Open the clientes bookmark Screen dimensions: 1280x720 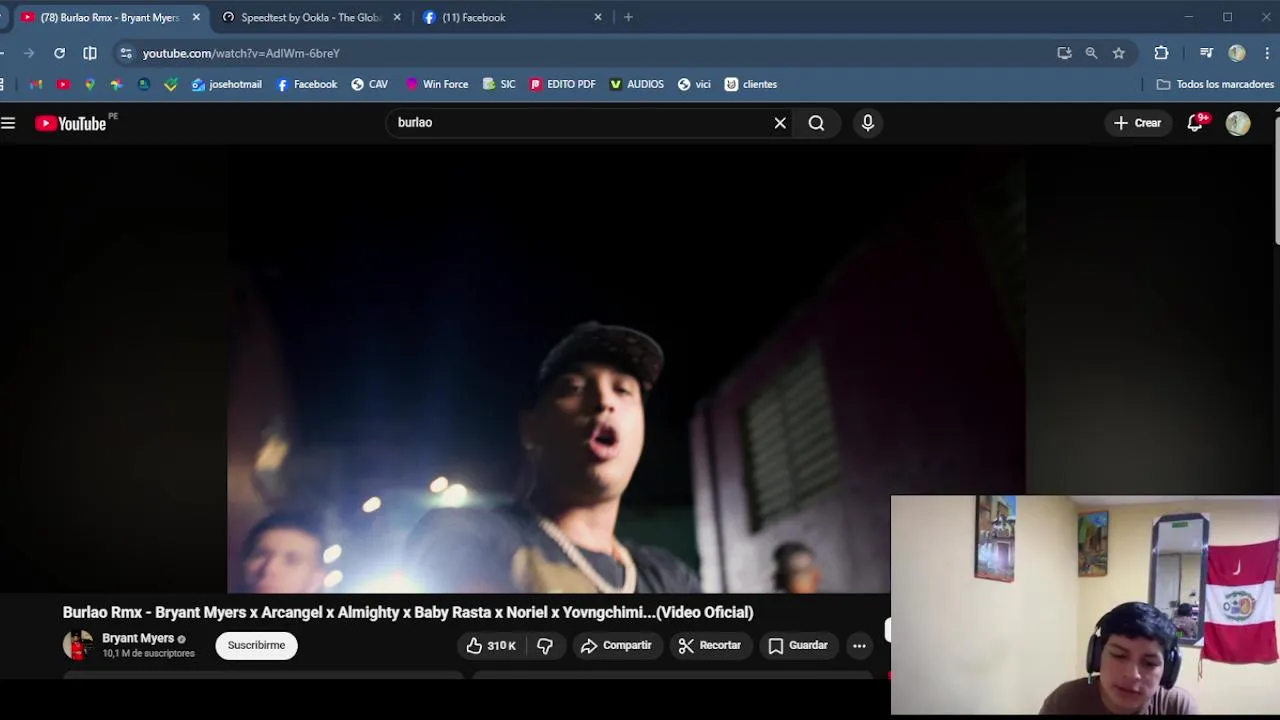(x=751, y=84)
